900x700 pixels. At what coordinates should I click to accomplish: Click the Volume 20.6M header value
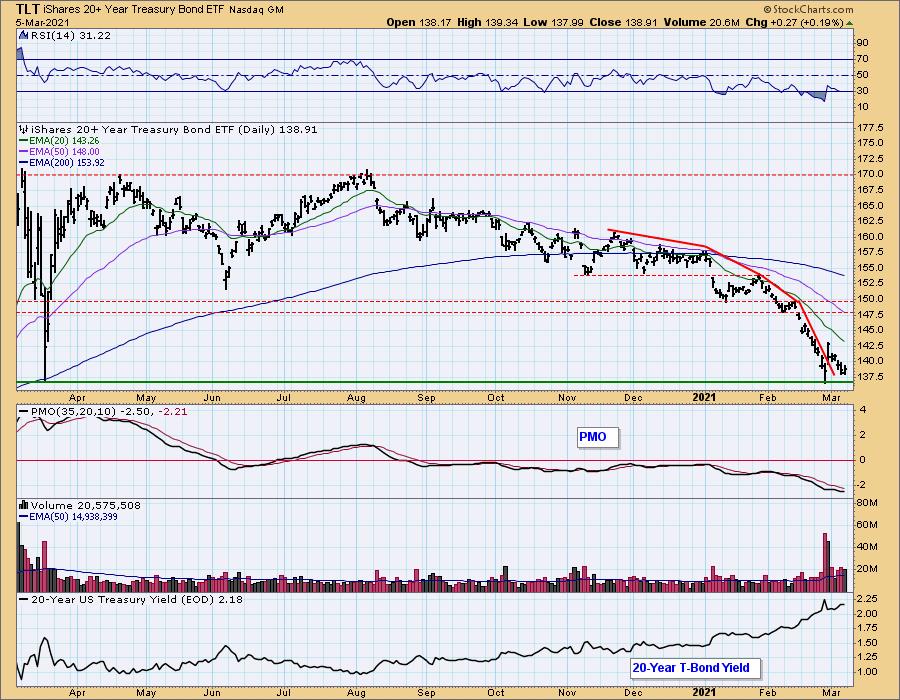tap(701, 22)
